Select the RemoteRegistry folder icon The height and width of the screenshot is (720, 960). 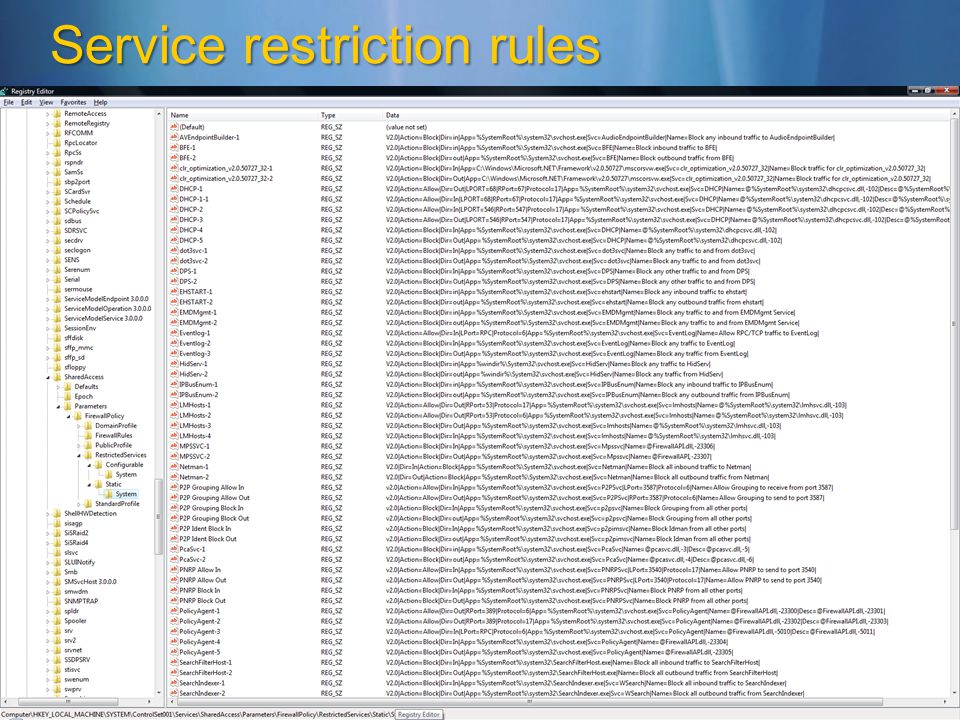[58, 123]
